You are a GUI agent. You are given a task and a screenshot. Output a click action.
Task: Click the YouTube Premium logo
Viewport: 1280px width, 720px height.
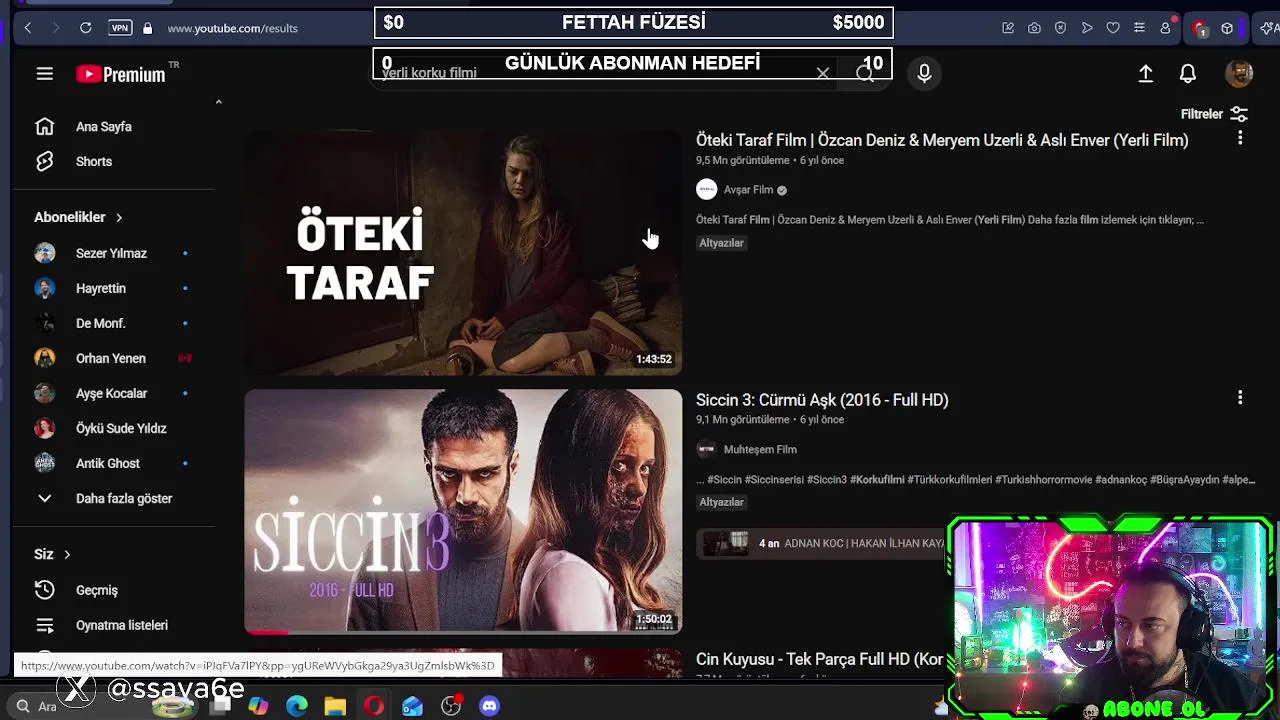pos(122,74)
